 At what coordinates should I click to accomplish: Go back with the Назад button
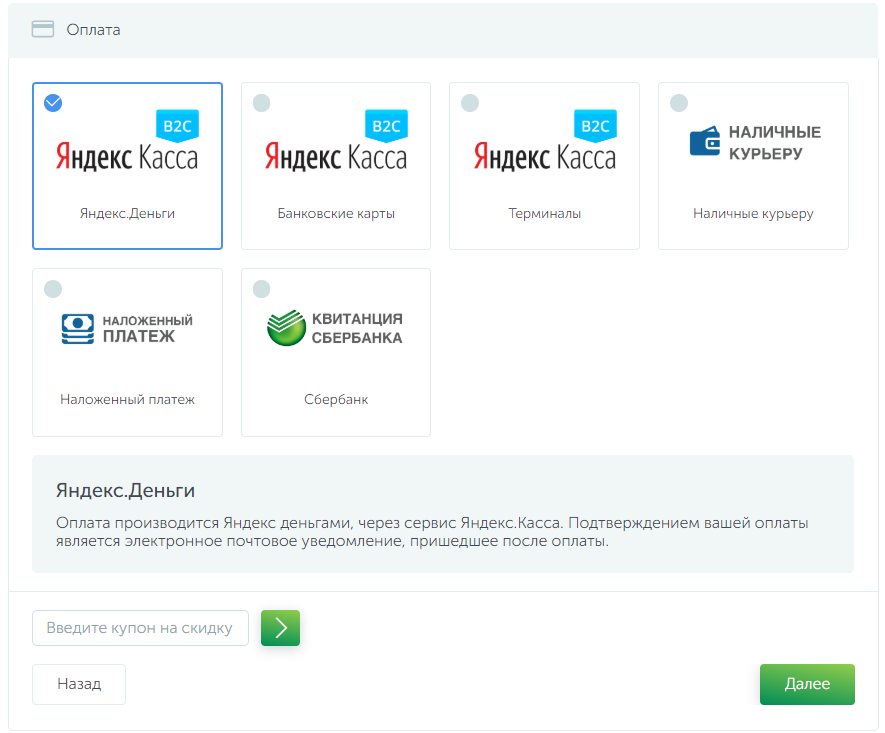point(79,684)
